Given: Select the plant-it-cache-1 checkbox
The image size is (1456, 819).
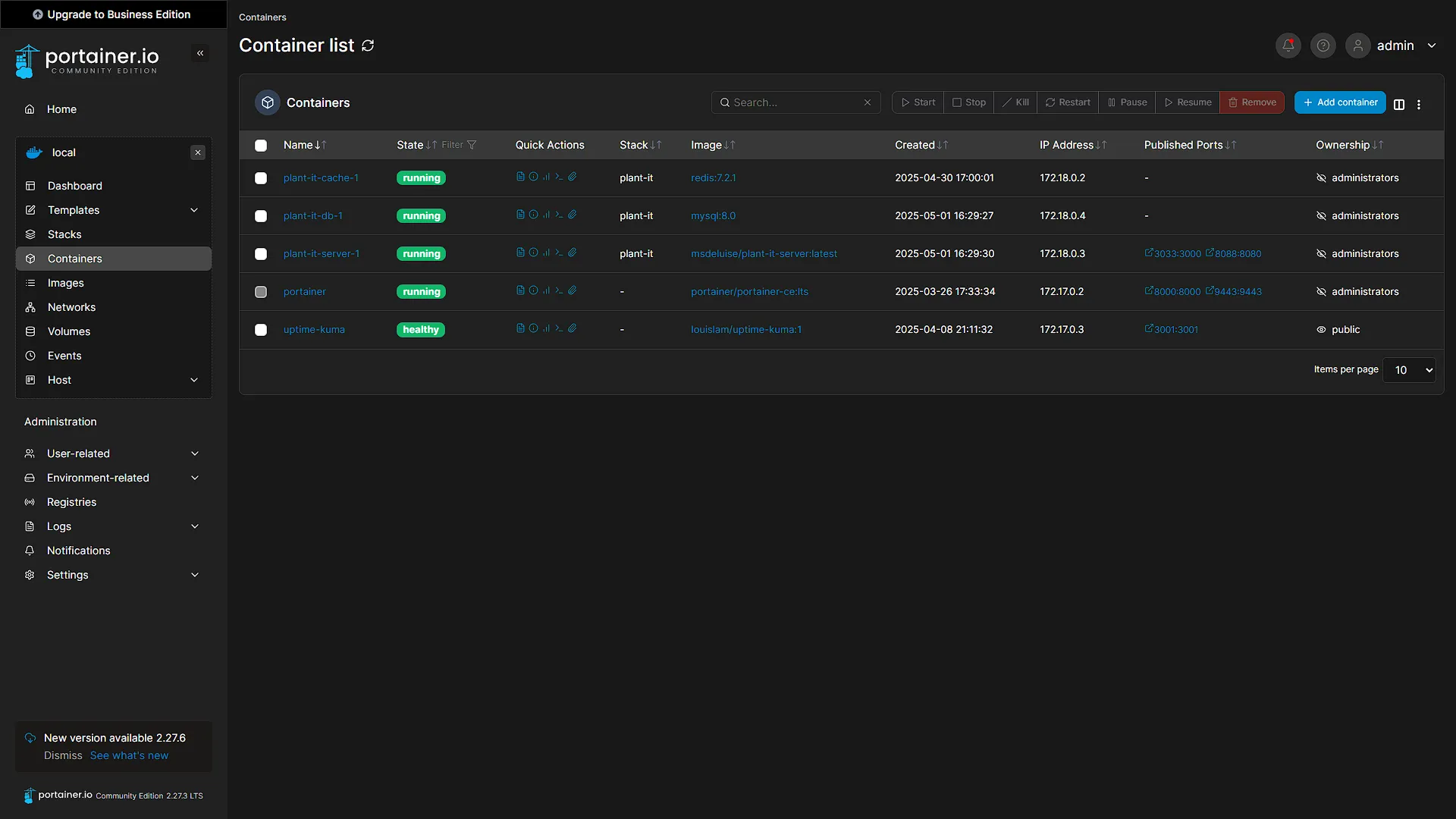Looking at the screenshot, I should click(261, 178).
